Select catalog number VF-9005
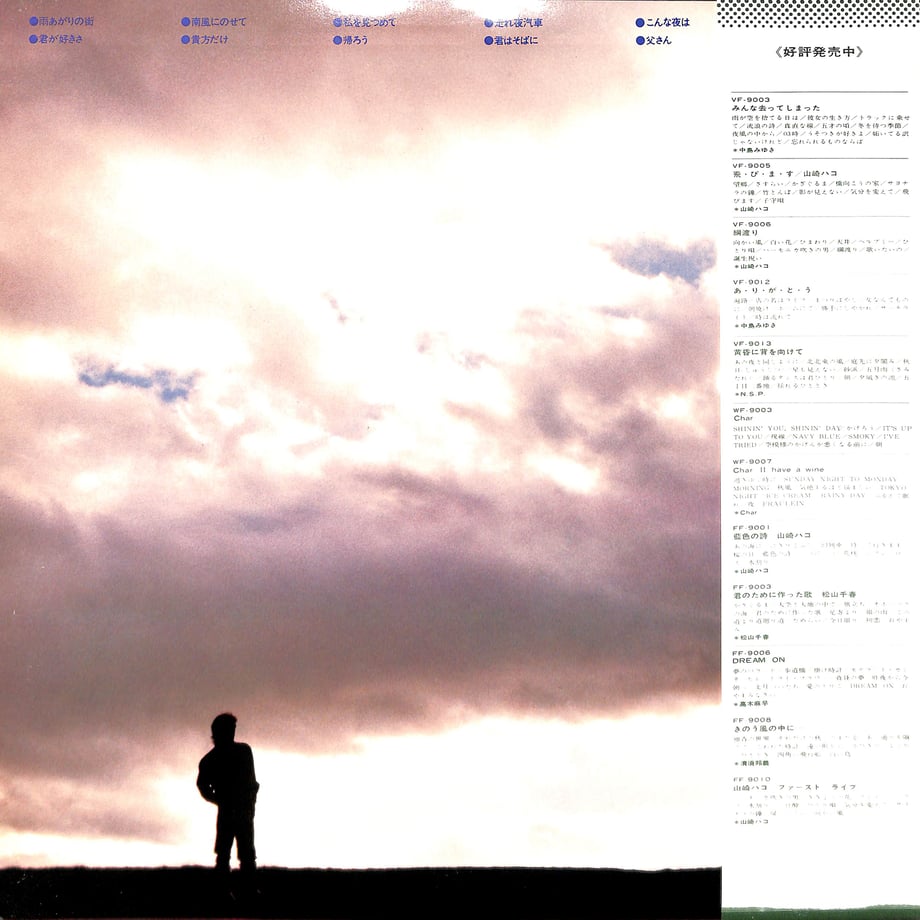Viewport: 920px width, 920px height. pos(751,165)
